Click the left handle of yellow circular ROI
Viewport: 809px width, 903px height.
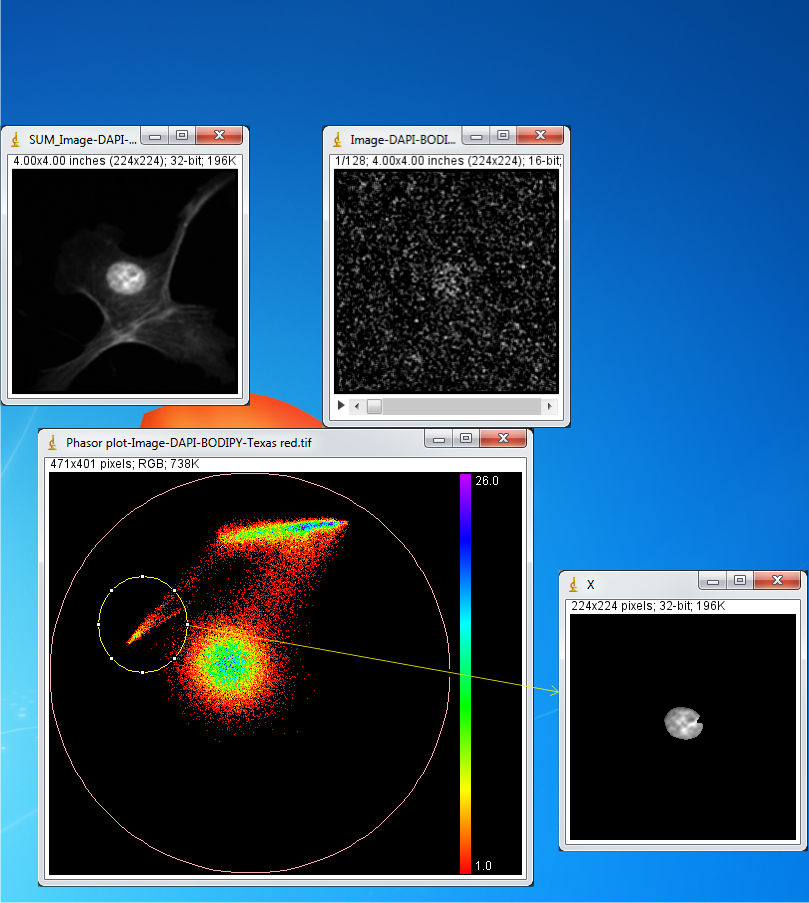99,624
